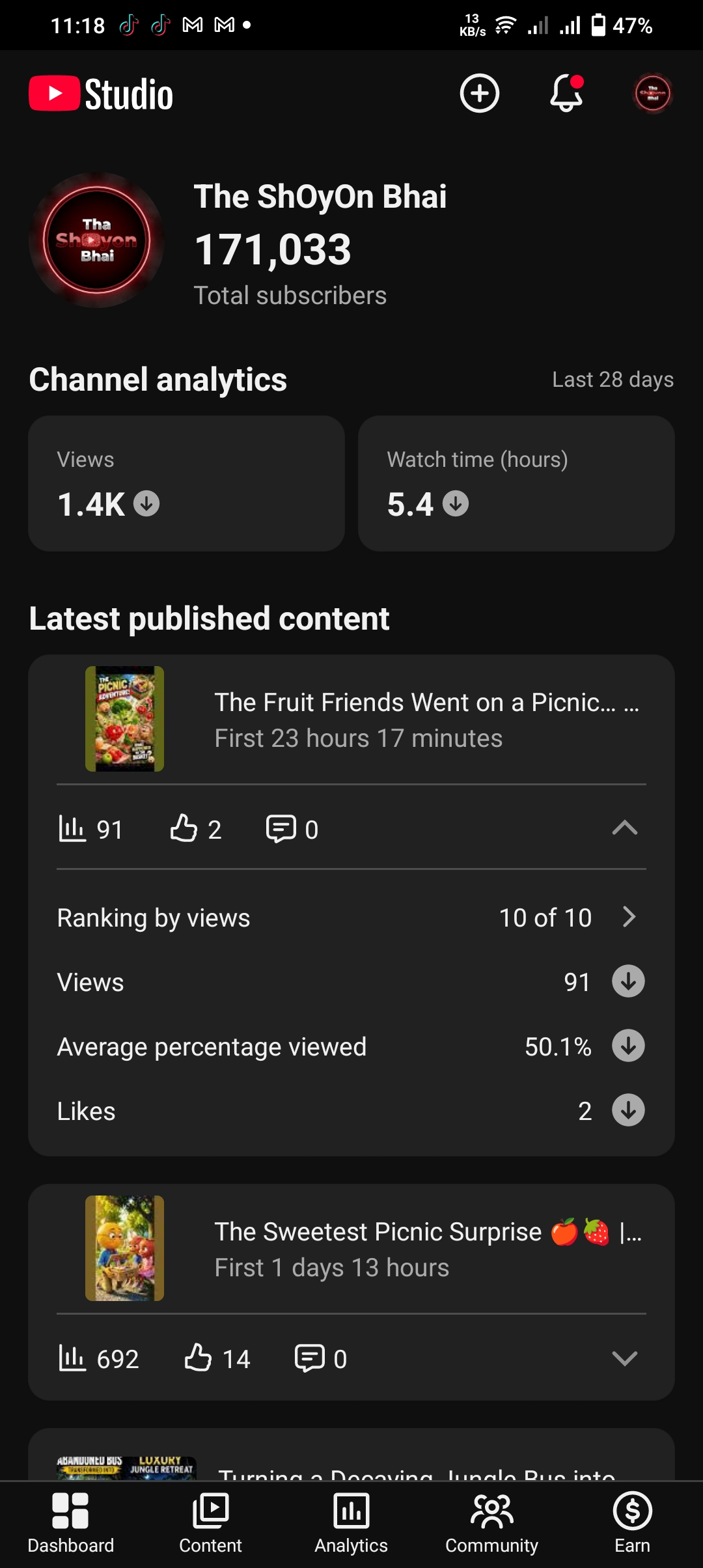Open account avatar in top bar
This screenshot has width=703, height=1568.
(653, 93)
